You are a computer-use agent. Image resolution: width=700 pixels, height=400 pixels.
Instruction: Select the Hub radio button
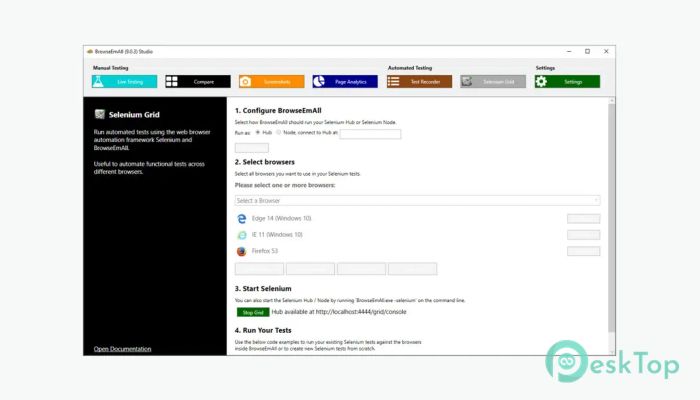coord(258,133)
